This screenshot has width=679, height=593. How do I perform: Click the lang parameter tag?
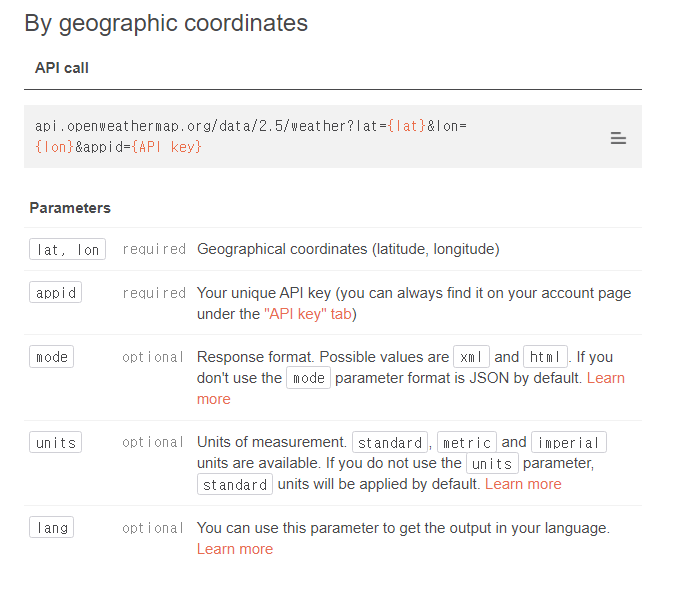coord(51,528)
